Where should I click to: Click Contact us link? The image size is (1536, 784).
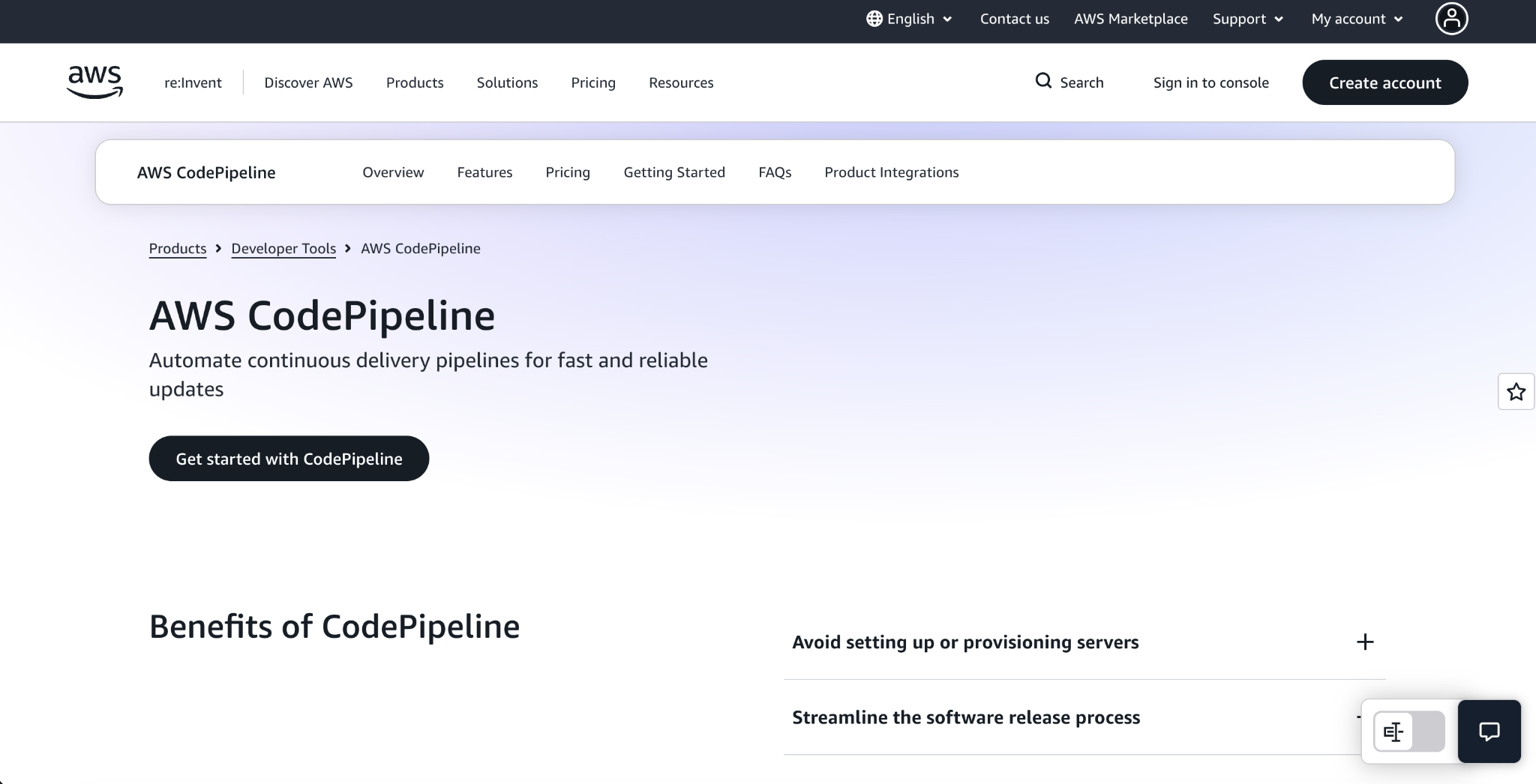[1015, 19]
